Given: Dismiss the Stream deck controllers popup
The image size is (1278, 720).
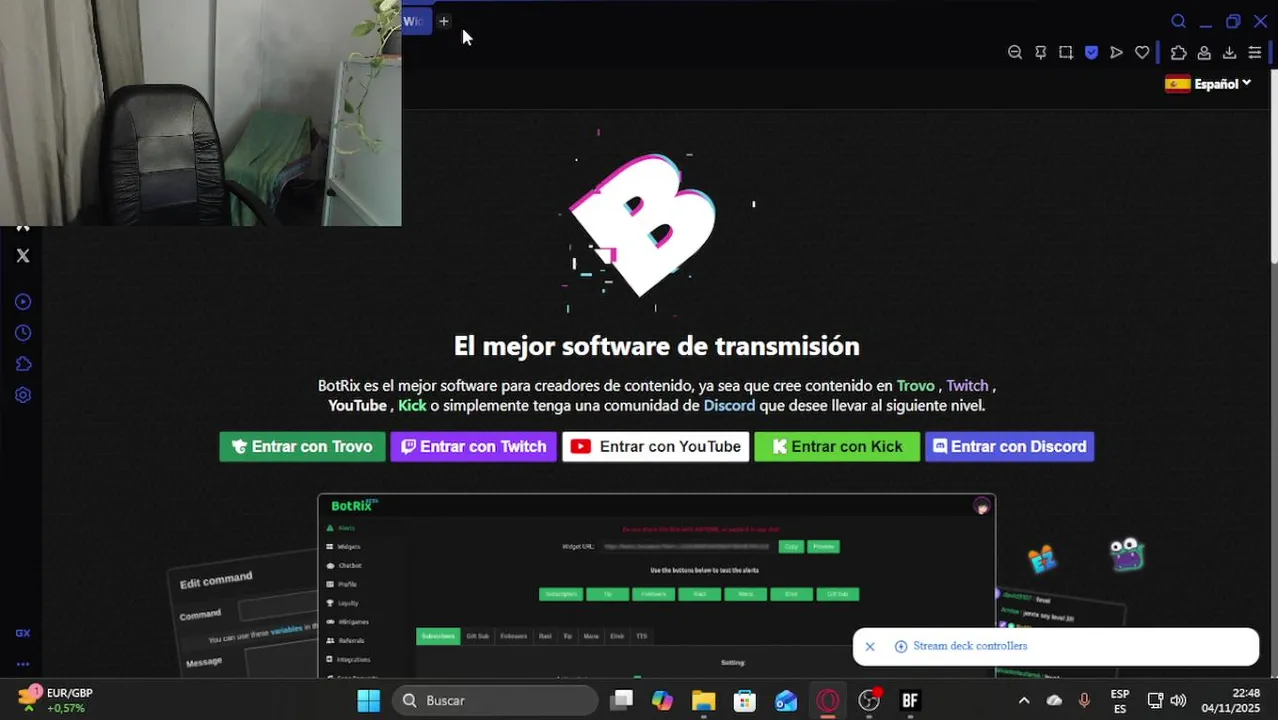Looking at the screenshot, I should coord(870,647).
